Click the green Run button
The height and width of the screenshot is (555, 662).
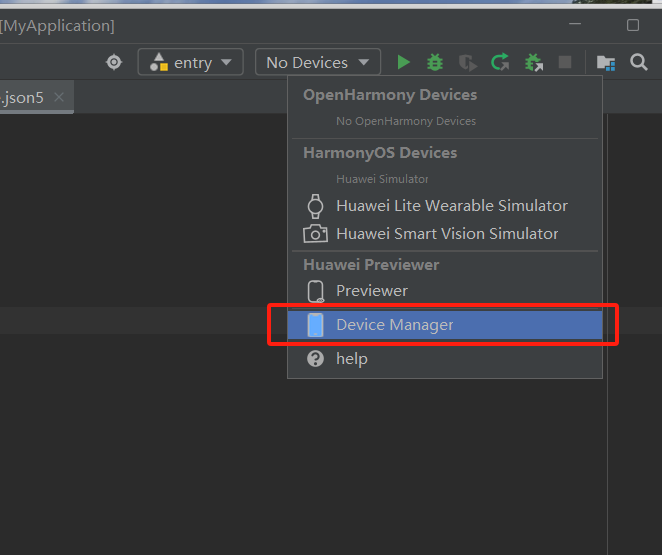[x=404, y=62]
